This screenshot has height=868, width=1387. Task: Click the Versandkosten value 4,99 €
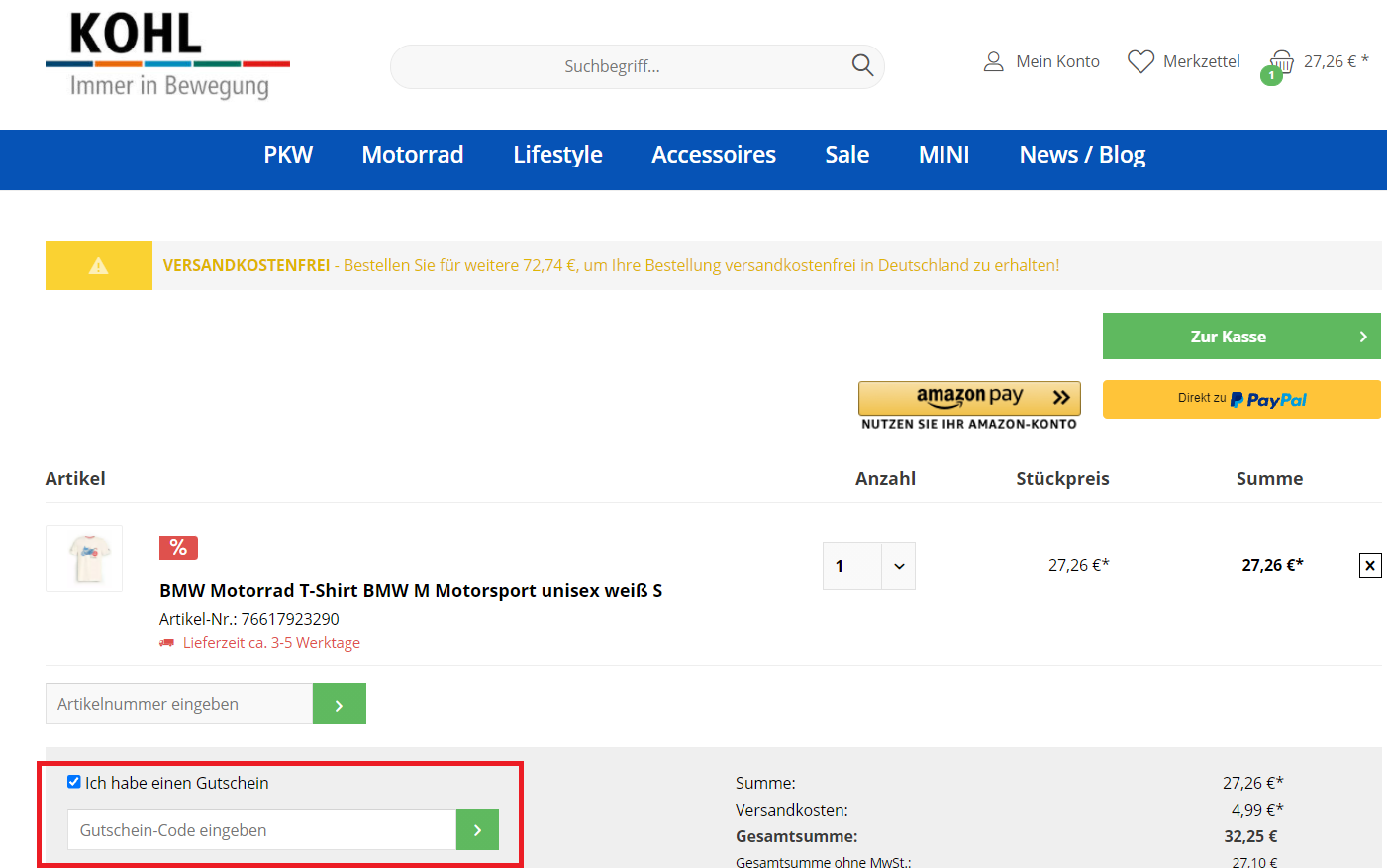1257,810
